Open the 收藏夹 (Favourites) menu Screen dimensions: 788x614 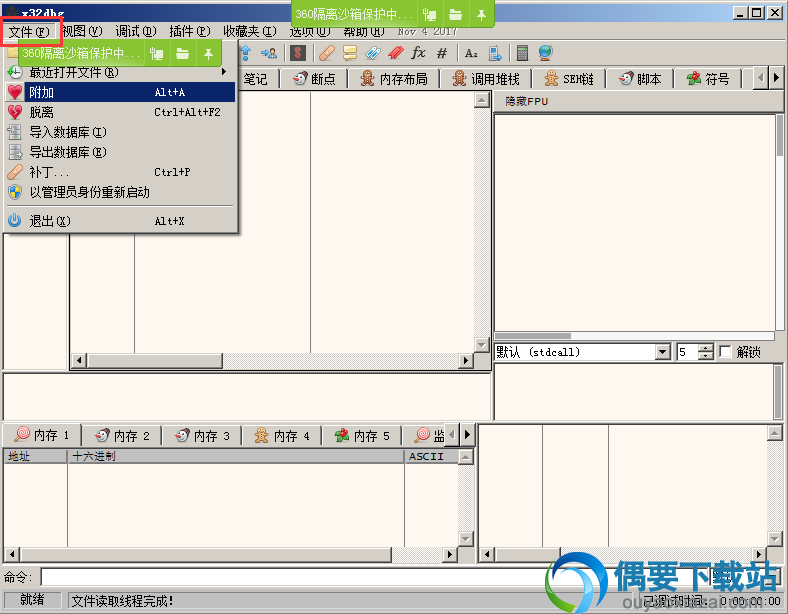[x=250, y=32]
